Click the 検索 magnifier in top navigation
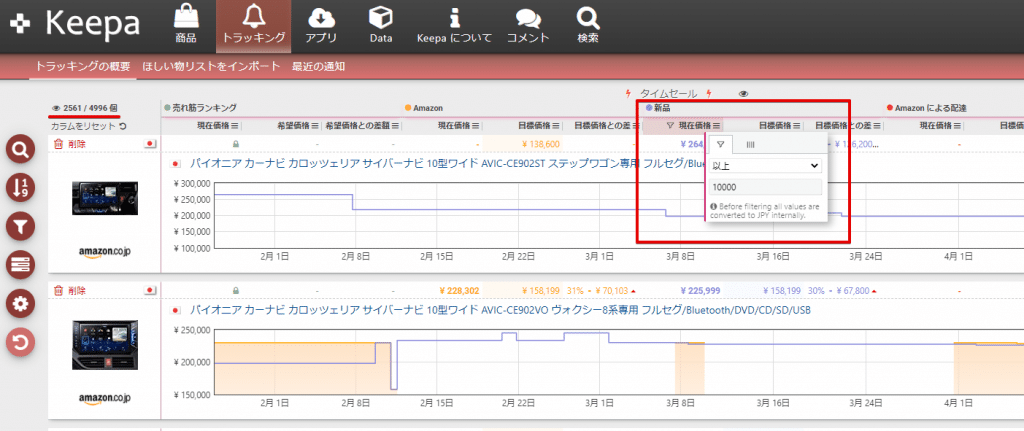The width and height of the screenshot is (1024, 431). 588,25
